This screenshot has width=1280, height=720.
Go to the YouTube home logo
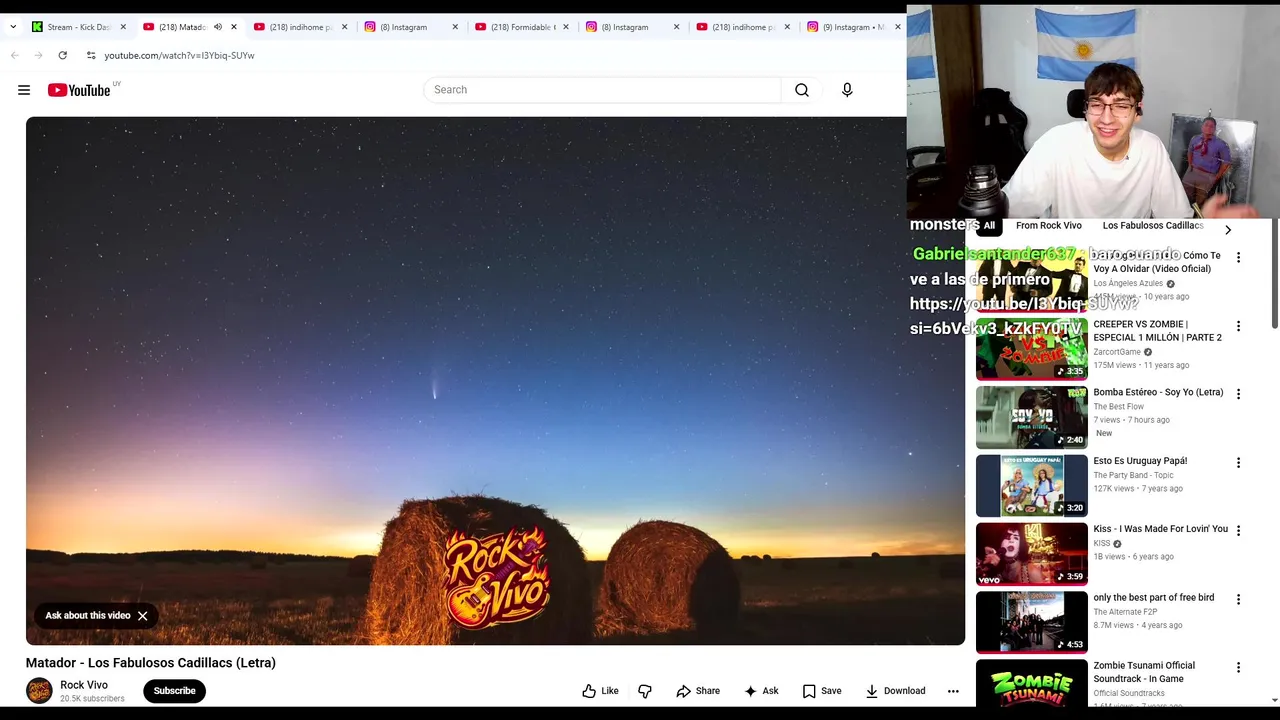click(x=79, y=90)
